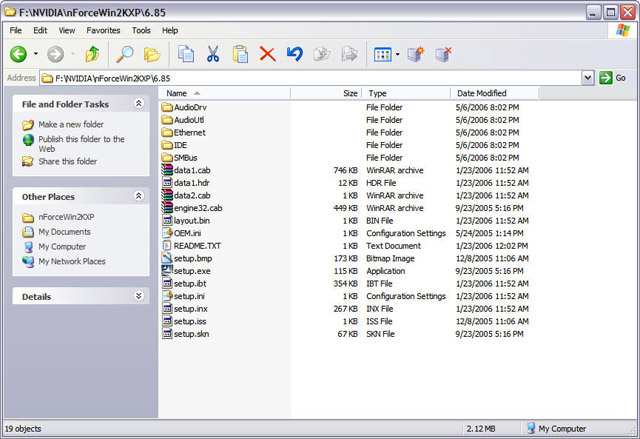This screenshot has width=640, height=439.
Task: Open the Search magnifier tool
Action: click(x=124, y=54)
